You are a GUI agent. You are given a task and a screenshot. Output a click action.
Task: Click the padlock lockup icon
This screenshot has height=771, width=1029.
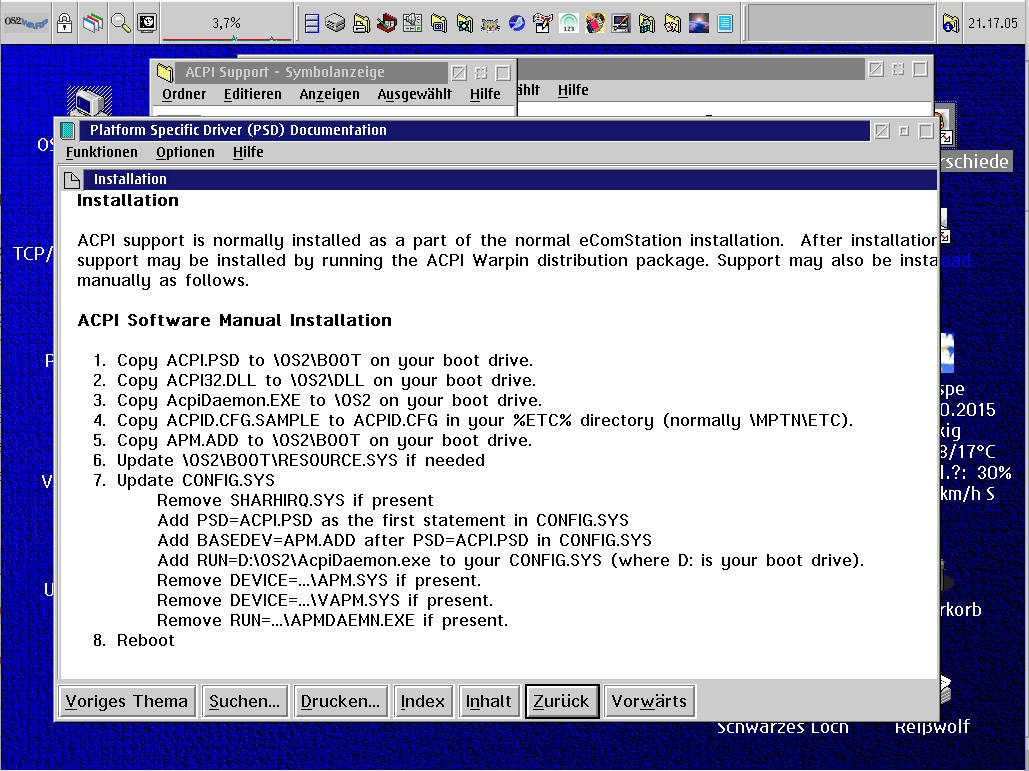click(x=64, y=23)
